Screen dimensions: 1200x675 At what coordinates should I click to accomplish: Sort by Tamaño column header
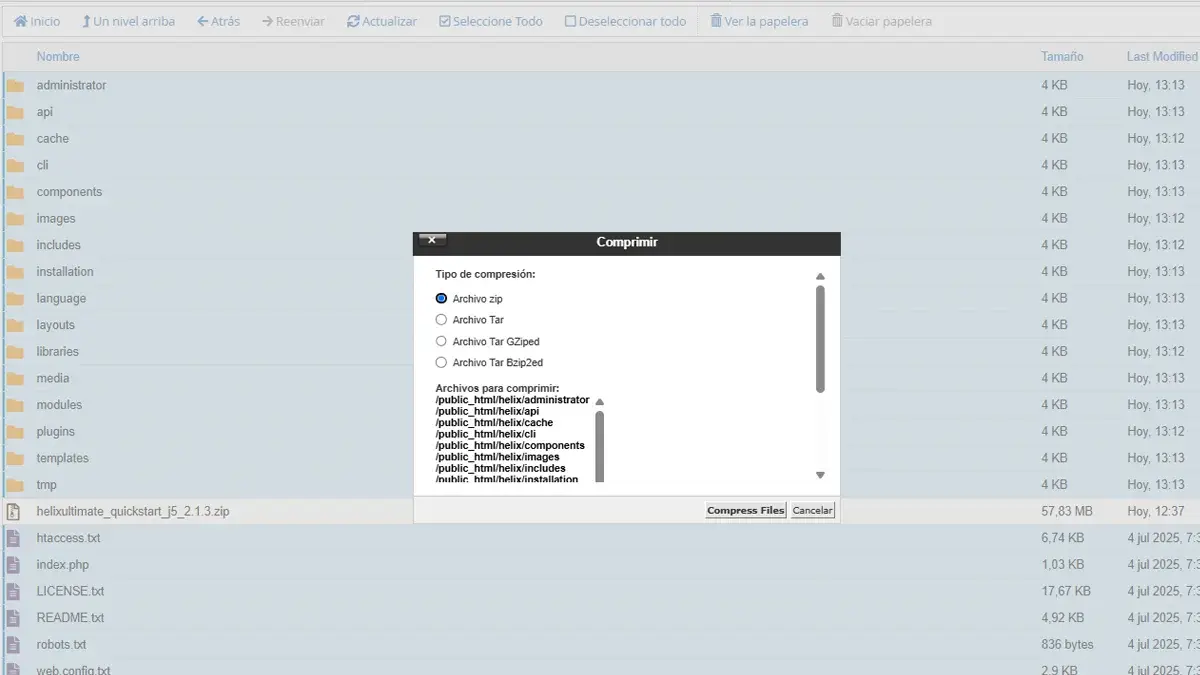coord(1062,57)
